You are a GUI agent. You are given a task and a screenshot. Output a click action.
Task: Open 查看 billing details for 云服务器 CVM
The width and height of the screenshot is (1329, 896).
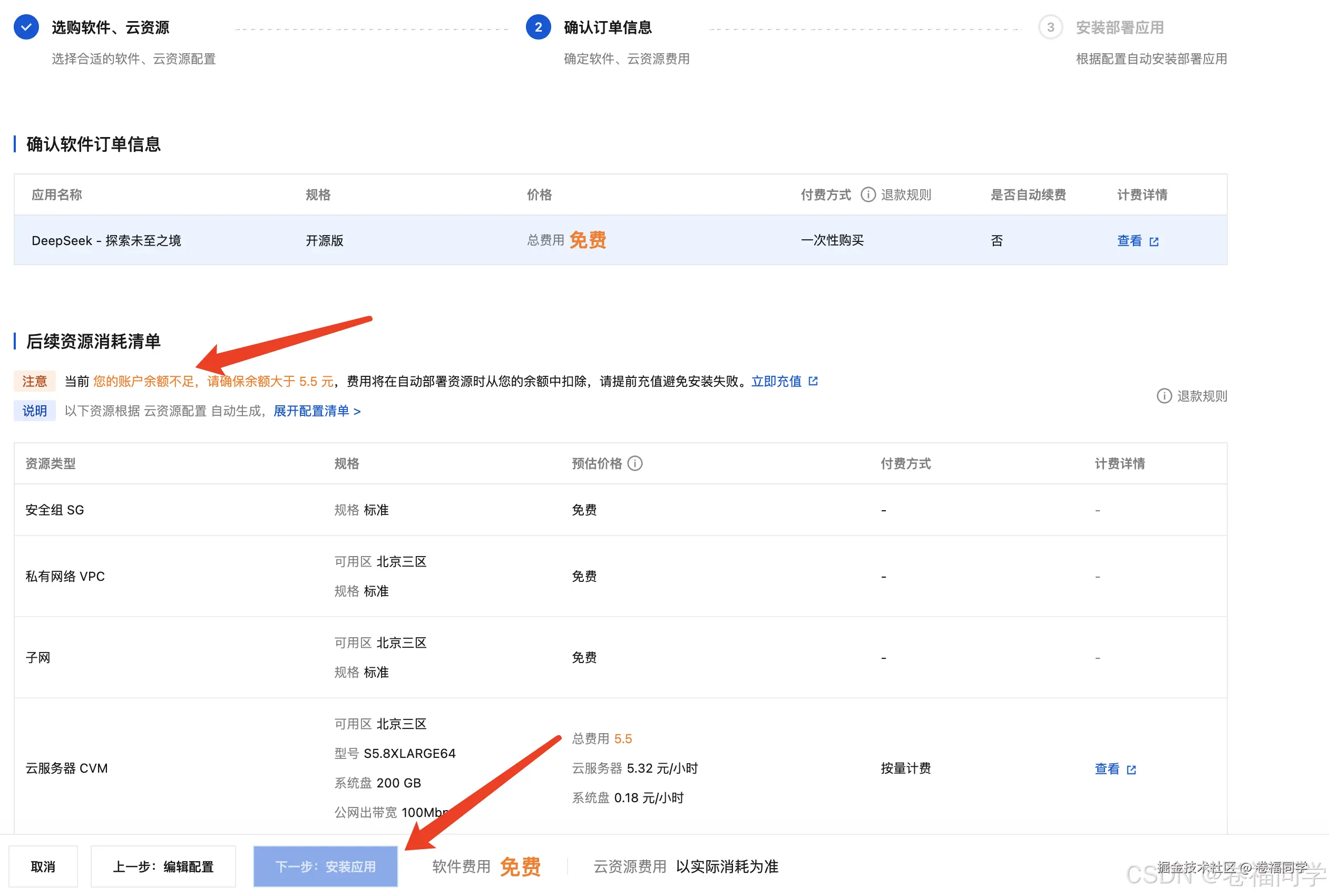click(1107, 769)
